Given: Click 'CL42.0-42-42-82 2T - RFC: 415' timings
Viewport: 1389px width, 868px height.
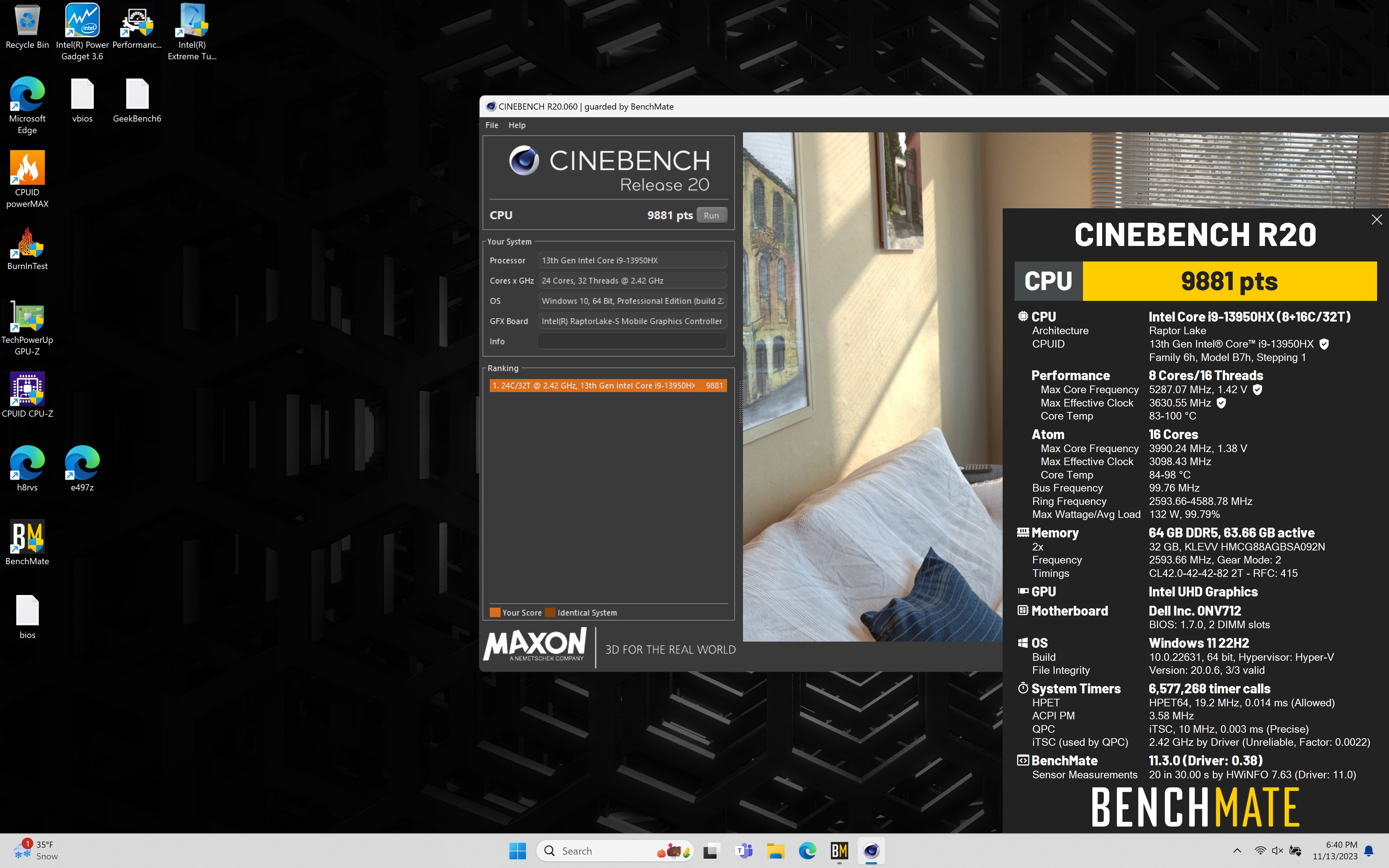Looking at the screenshot, I should coord(1223,573).
